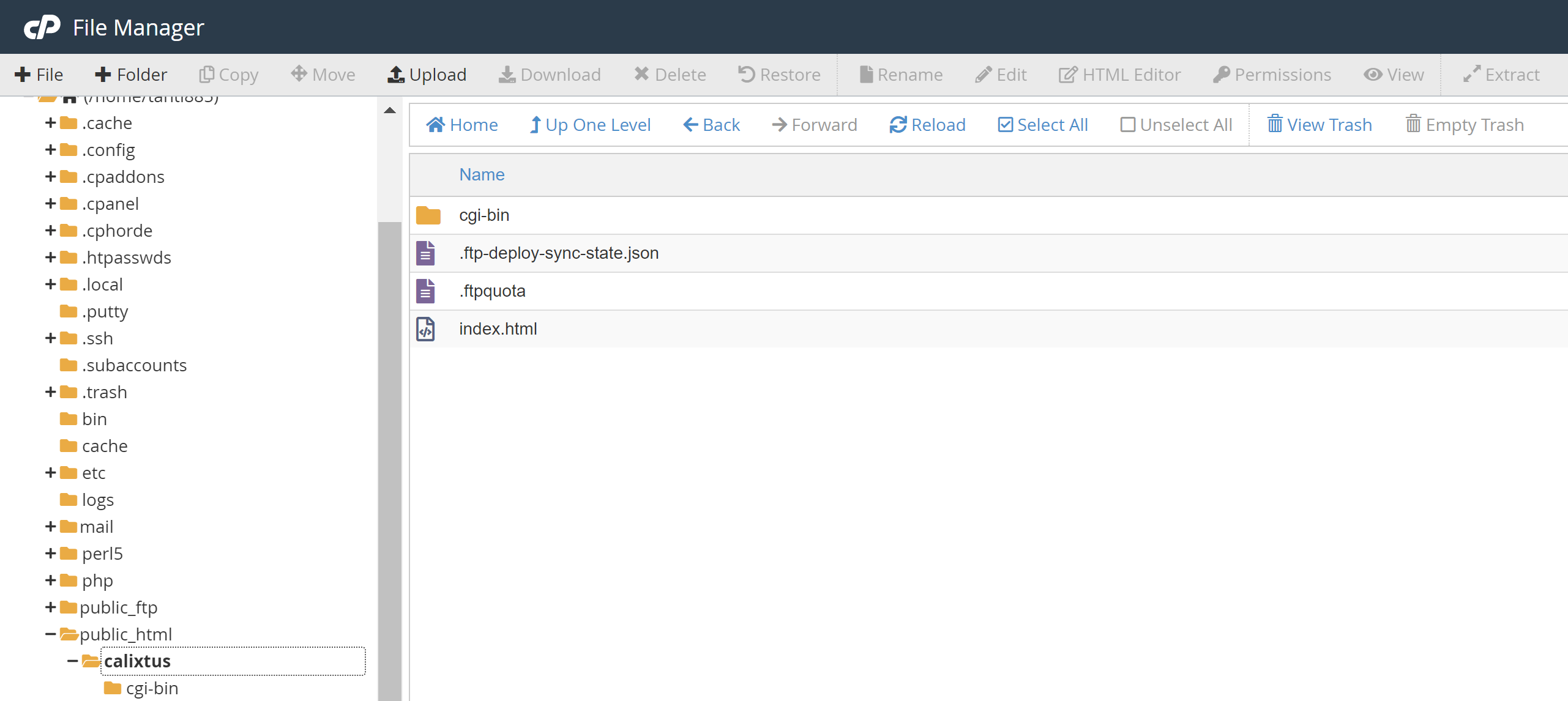Click the index.html file icon

pos(425,329)
